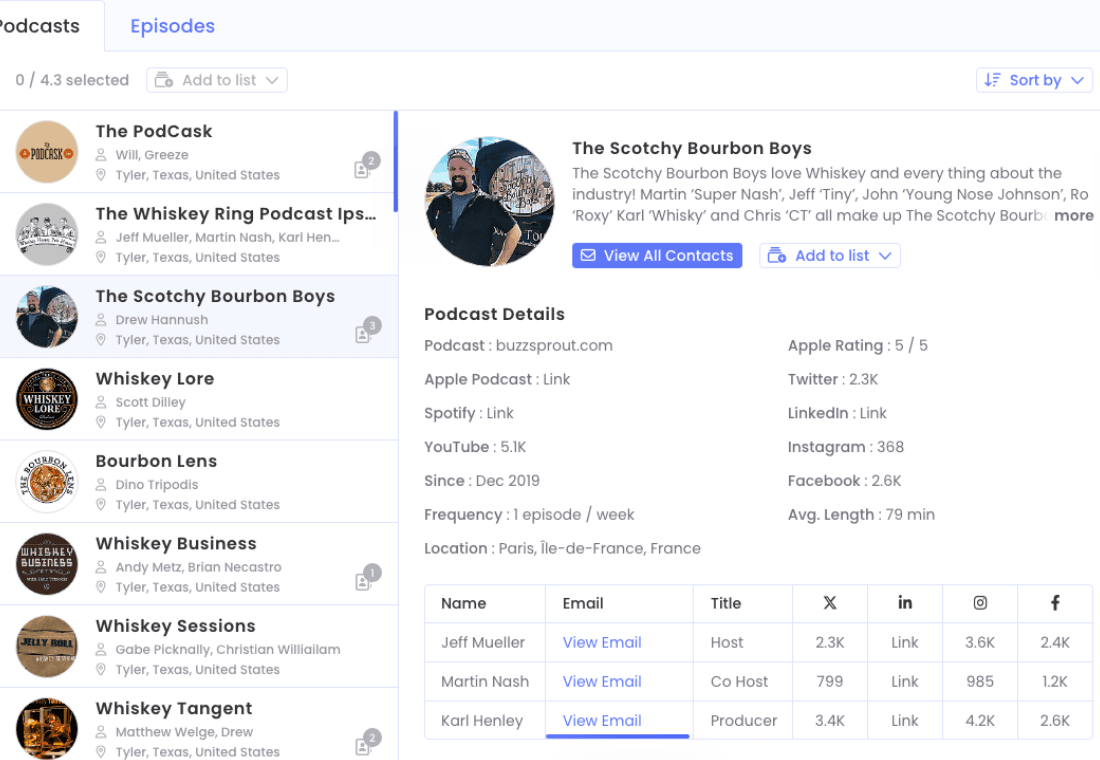The image size is (1100, 760).
Task: Open Karl Henley's LinkedIn link
Action: click(x=904, y=721)
